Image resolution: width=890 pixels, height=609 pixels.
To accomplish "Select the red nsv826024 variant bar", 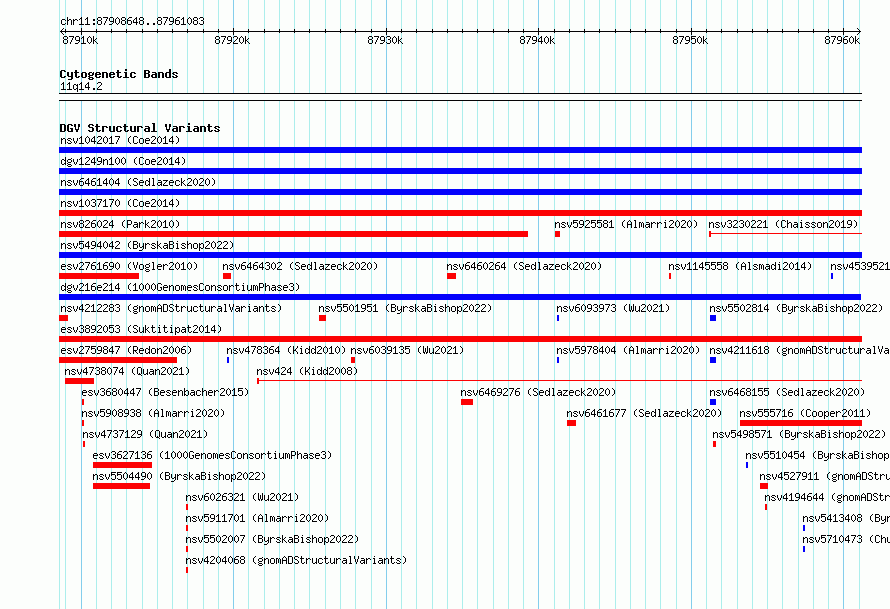I will coord(293,234).
